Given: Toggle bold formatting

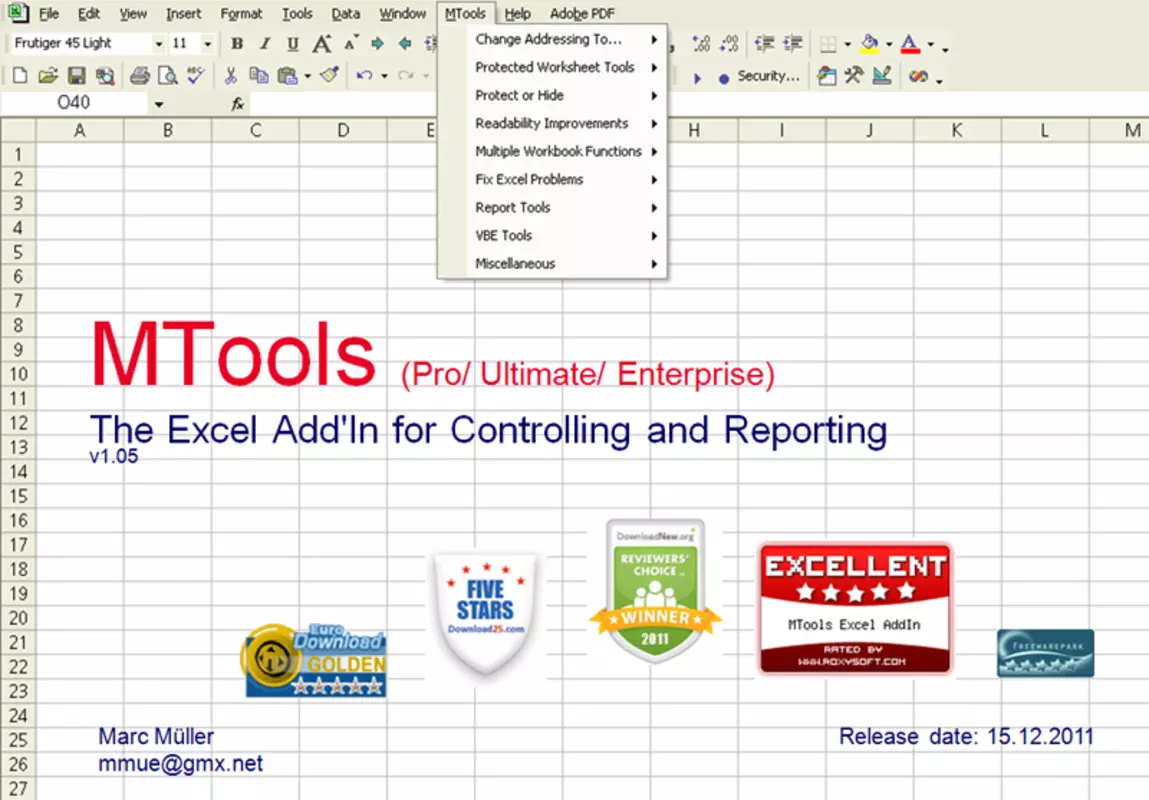Looking at the screenshot, I should coord(237,44).
